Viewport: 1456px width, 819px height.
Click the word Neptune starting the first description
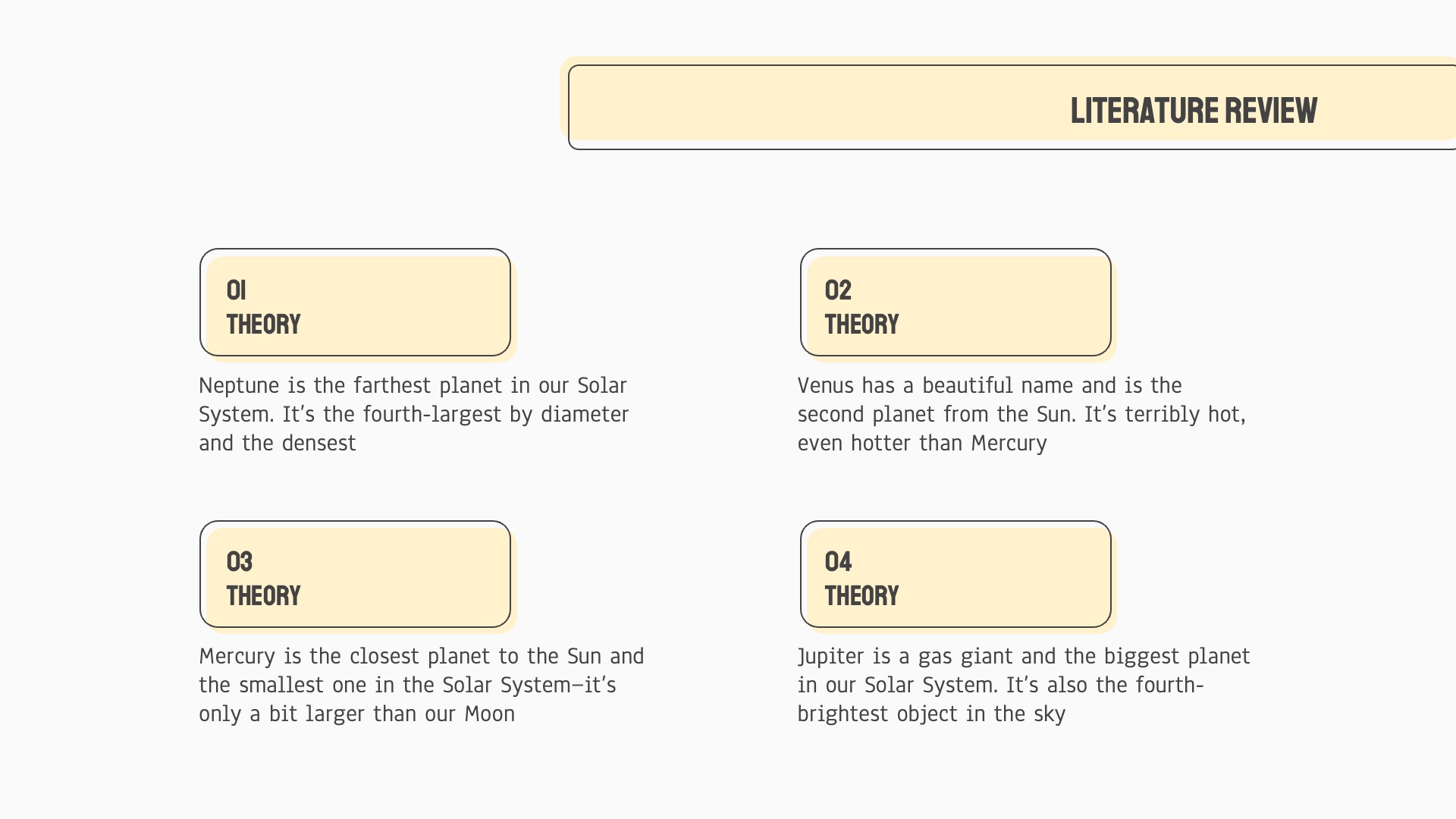point(239,385)
